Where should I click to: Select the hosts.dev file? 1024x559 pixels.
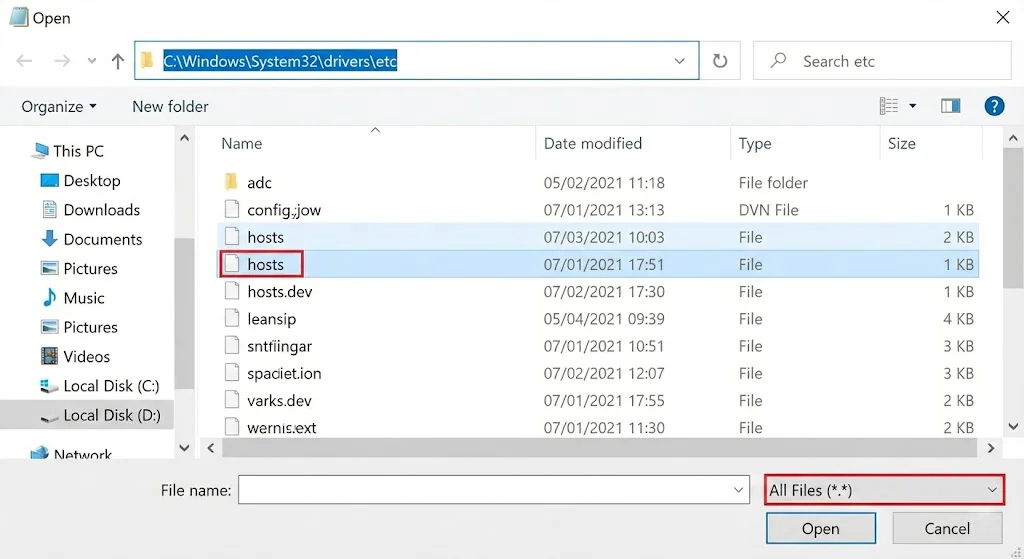(x=280, y=292)
